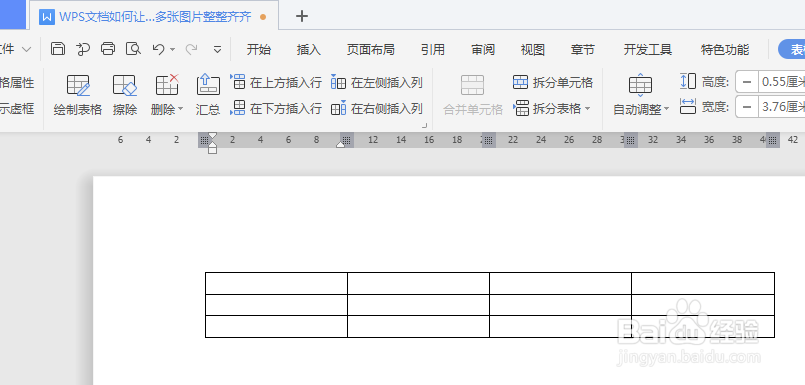Open the 视图 tab
This screenshot has width=805, height=385.
532,50
